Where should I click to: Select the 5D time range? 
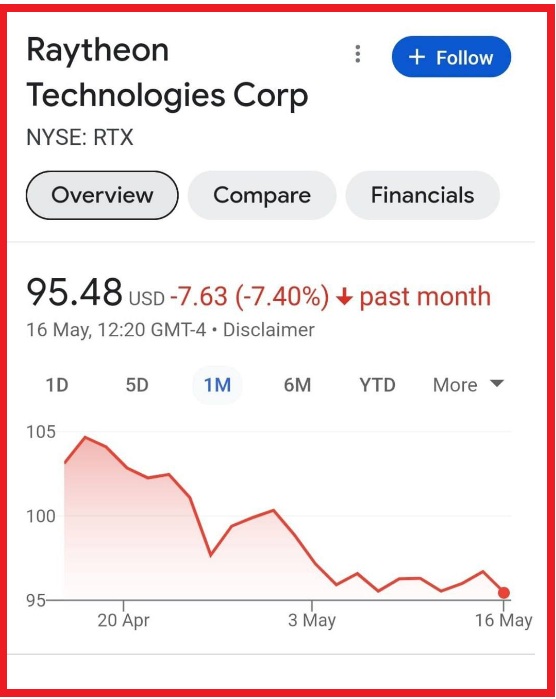coord(137,385)
